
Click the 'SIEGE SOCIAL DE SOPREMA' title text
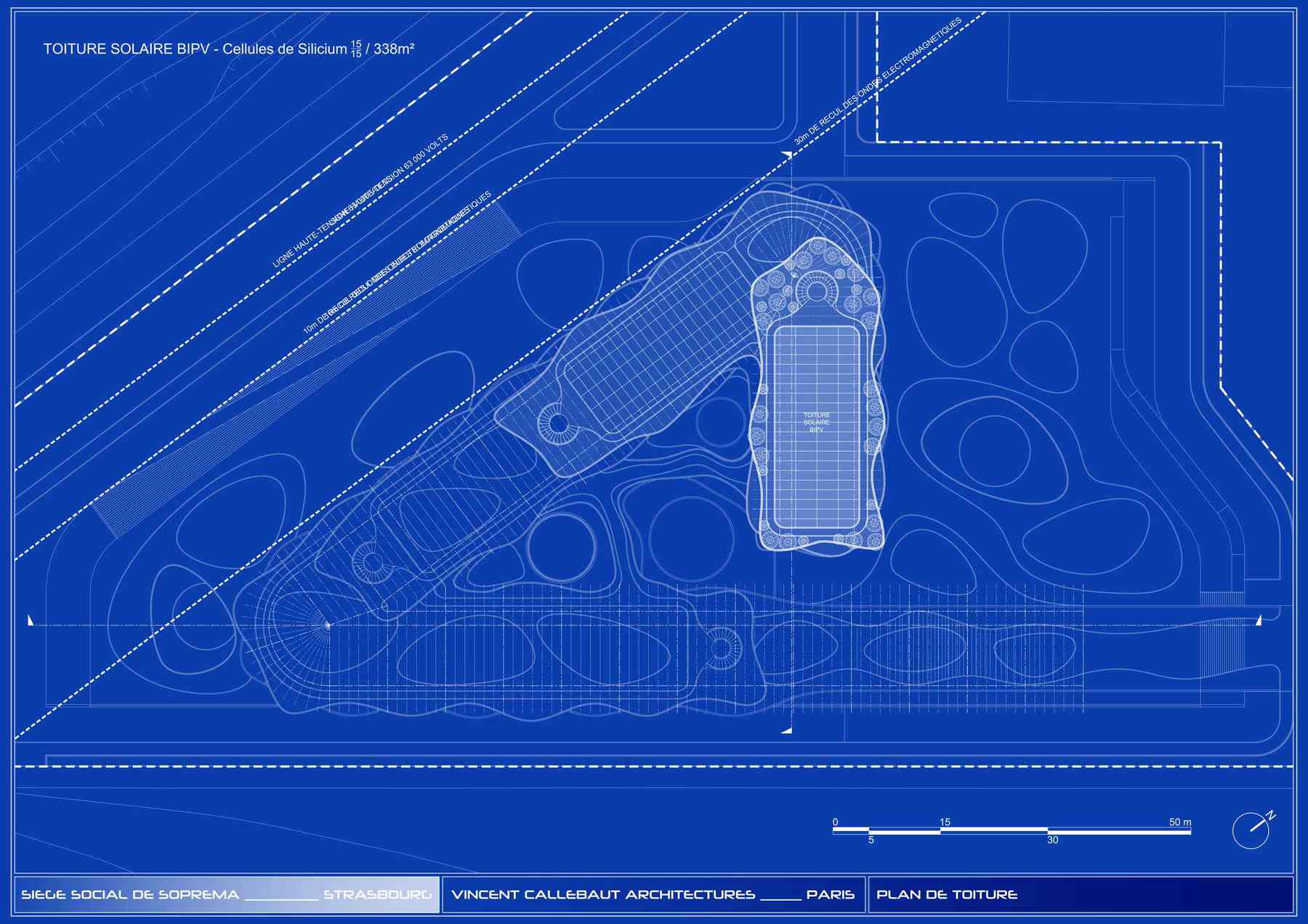(130, 894)
